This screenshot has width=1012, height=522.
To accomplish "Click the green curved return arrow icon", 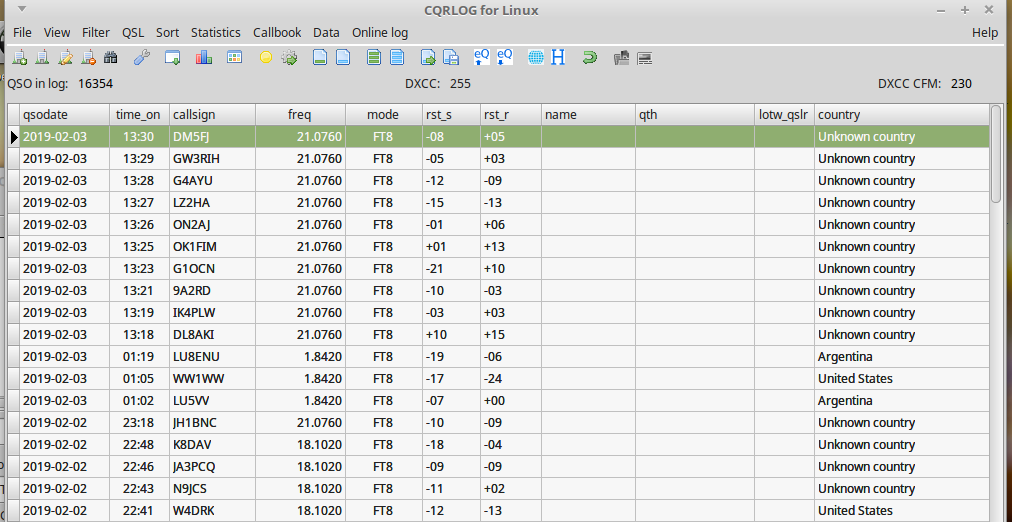I will coord(589,58).
